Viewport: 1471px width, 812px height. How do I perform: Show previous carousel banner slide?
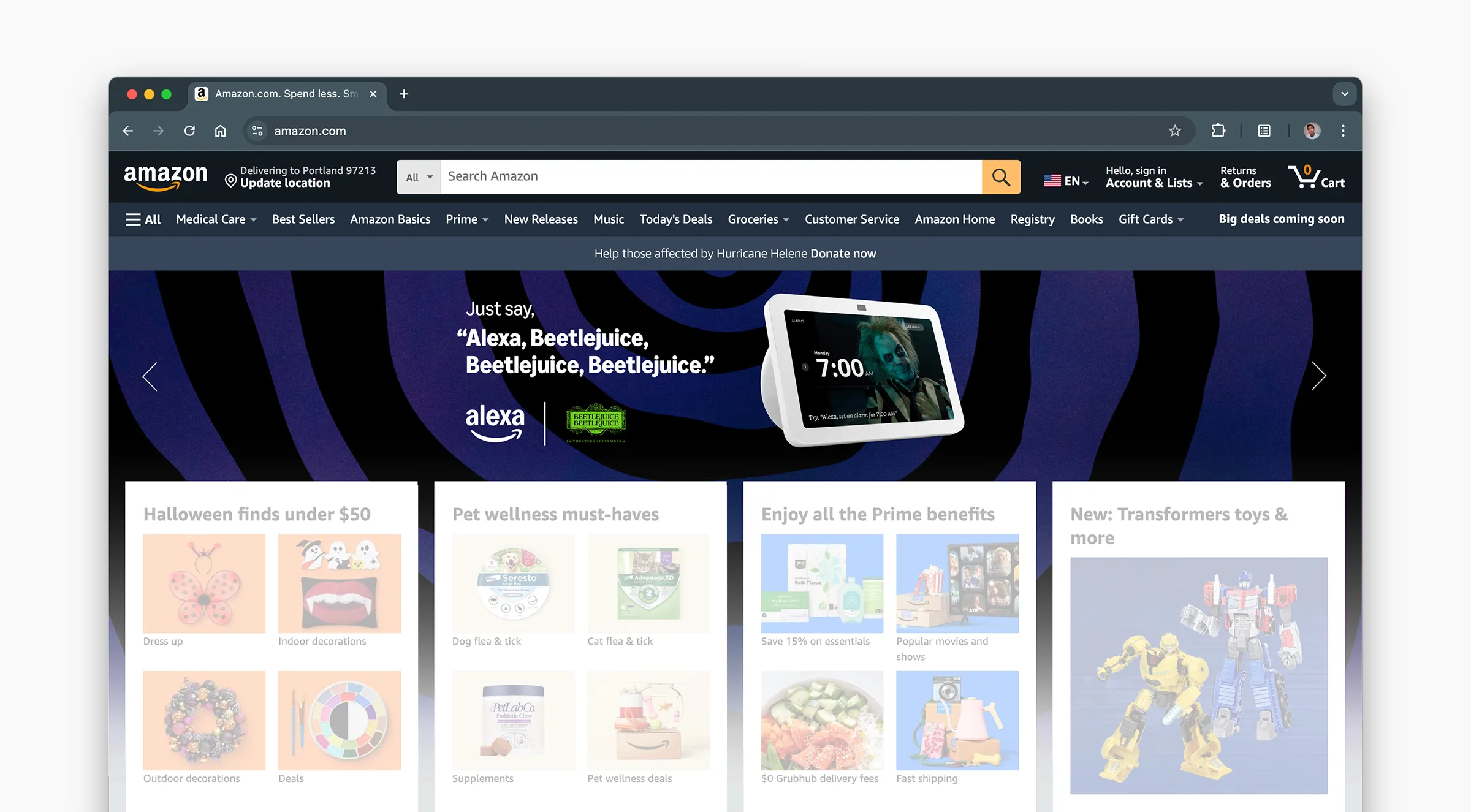pos(150,376)
